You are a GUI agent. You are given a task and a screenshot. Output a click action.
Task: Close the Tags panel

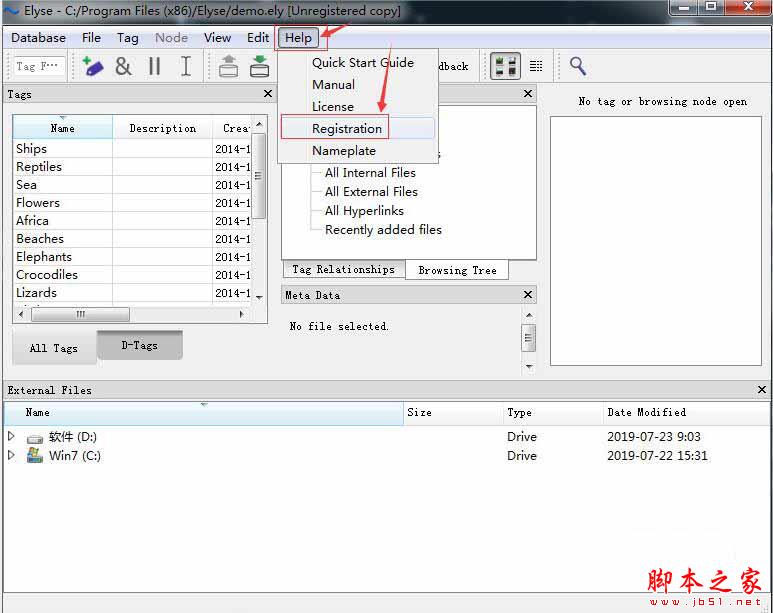(x=267, y=93)
